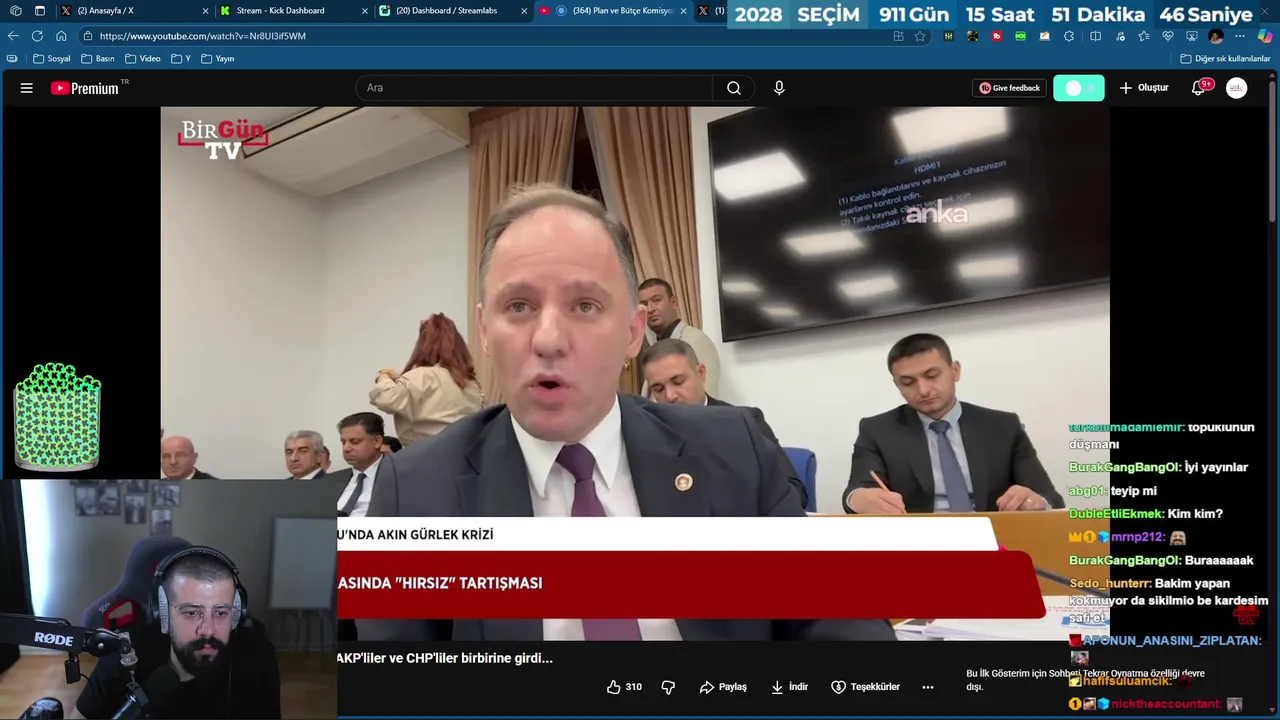Expand the Basın bookmarks folder
The image size is (1280, 720).
click(x=97, y=59)
